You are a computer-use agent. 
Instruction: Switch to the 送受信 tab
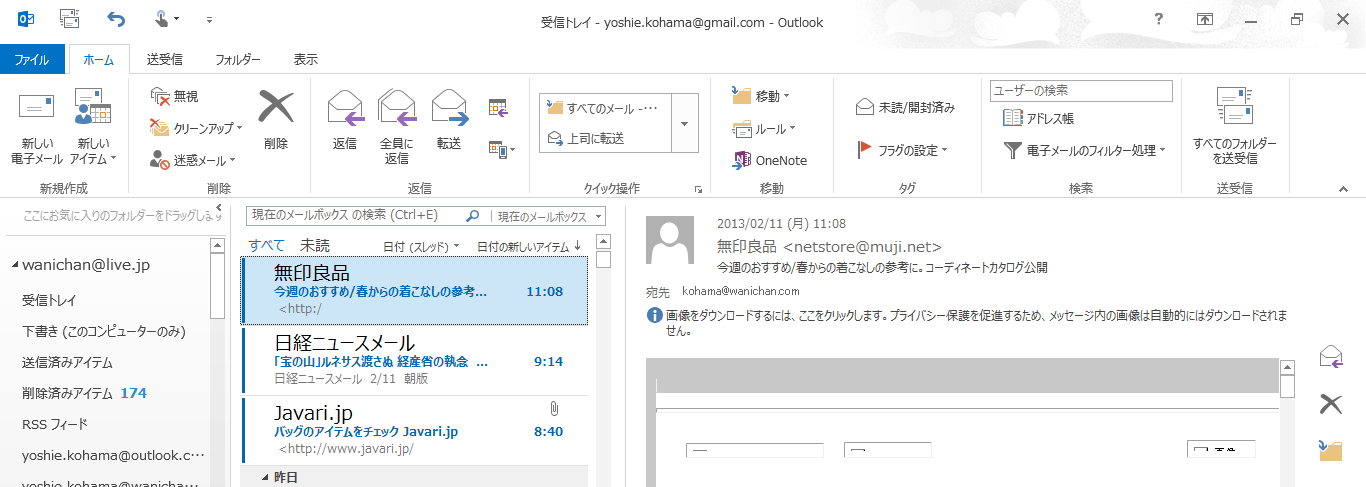pyautogui.click(x=164, y=59)
